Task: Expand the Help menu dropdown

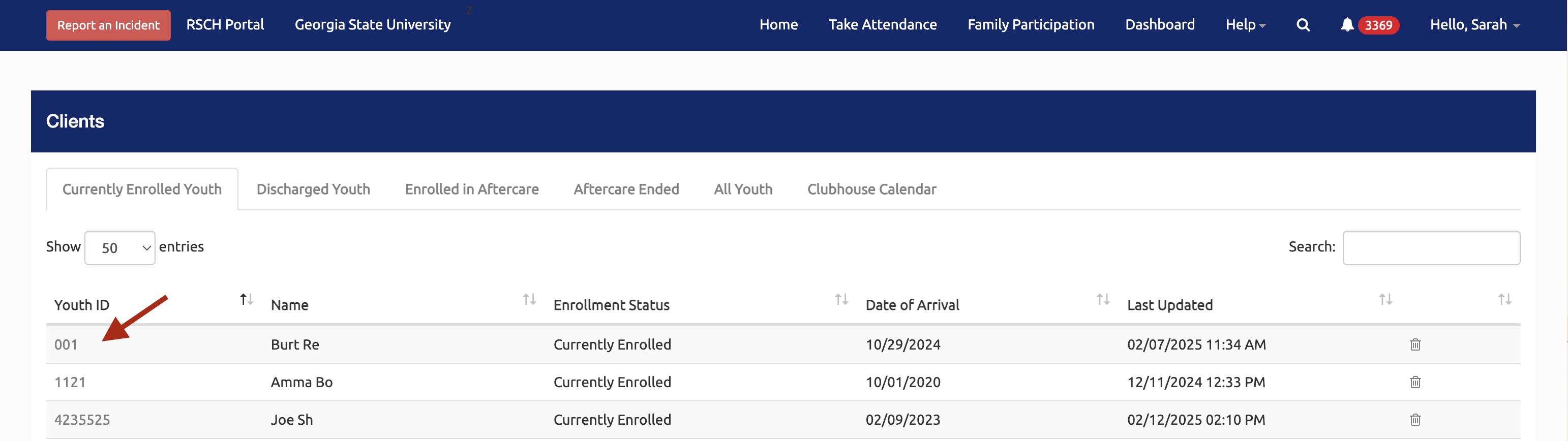Action: coord(1245,25)
